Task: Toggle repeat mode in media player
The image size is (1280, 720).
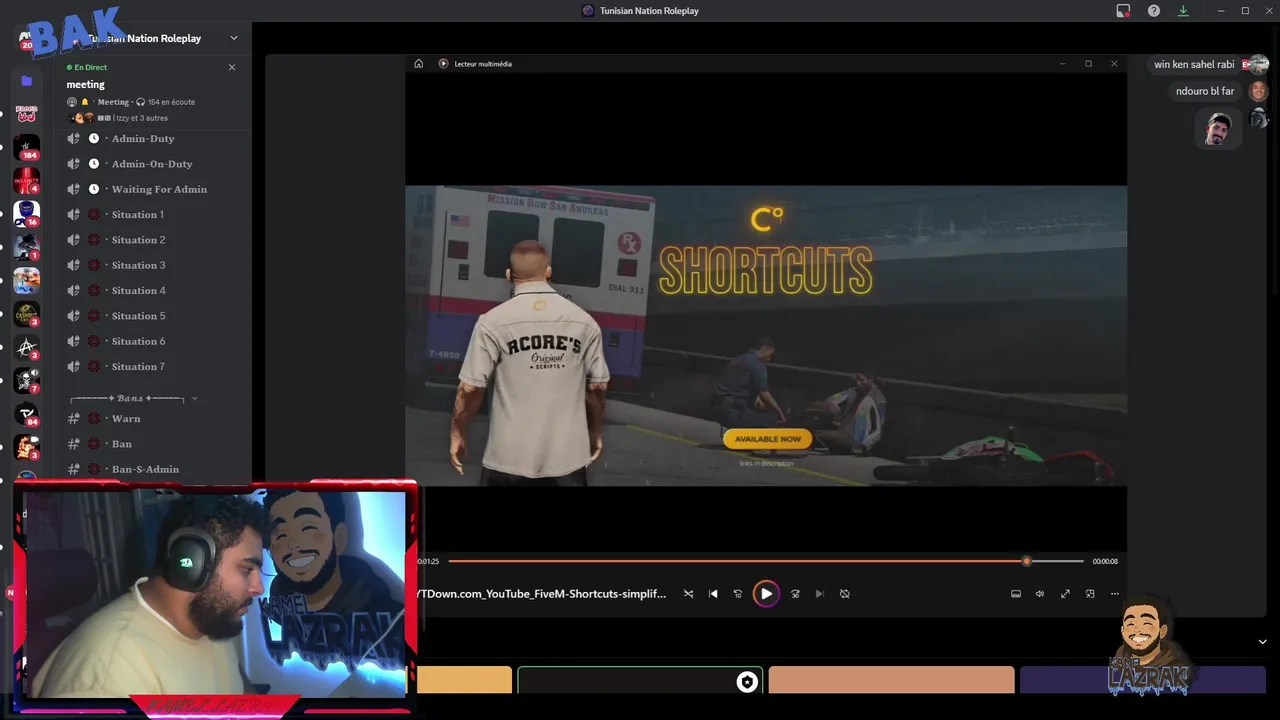Action: [x=845, y=594]
